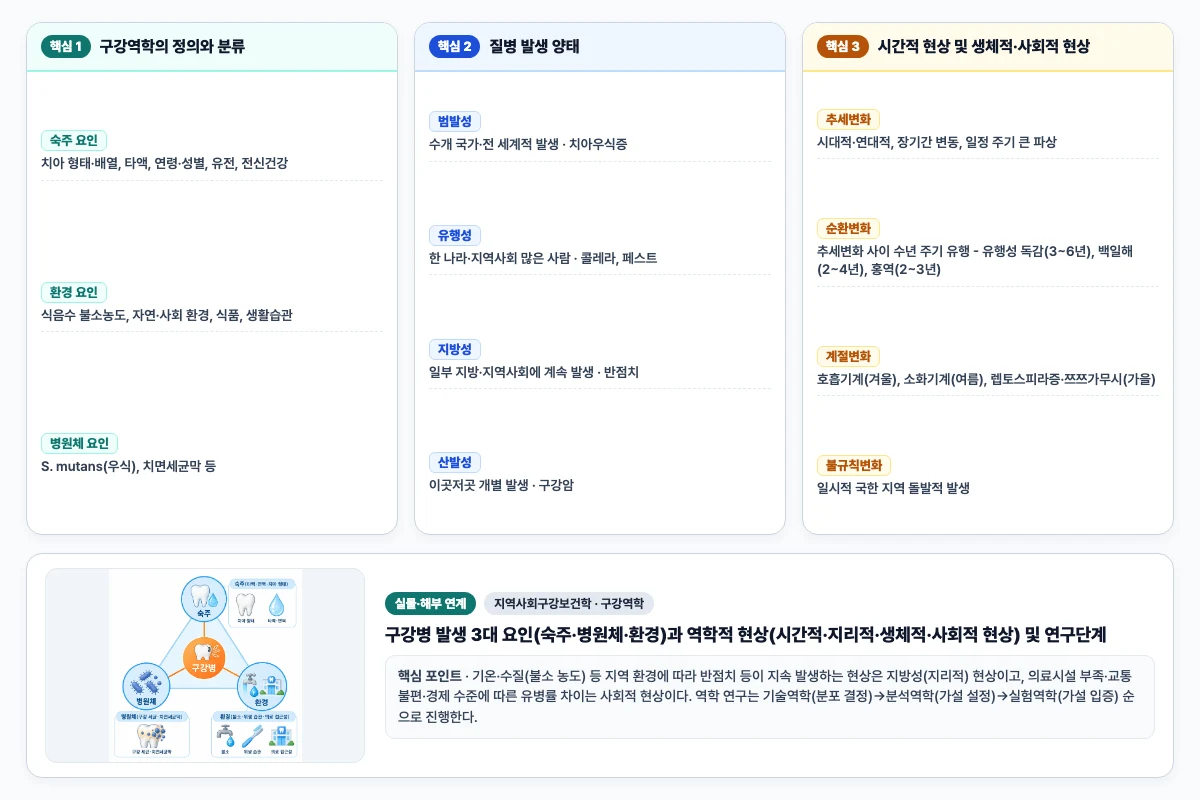
Task: Click the 숙주 tooth circle icon in diagram
Action: tap(204, 600)
